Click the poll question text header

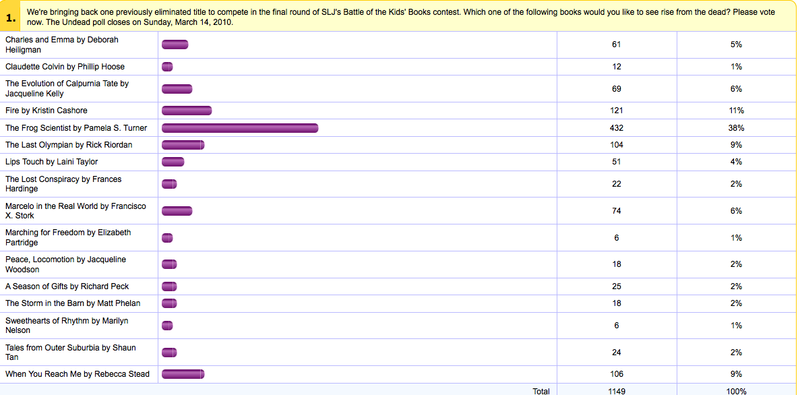click(x=401, y=17)
